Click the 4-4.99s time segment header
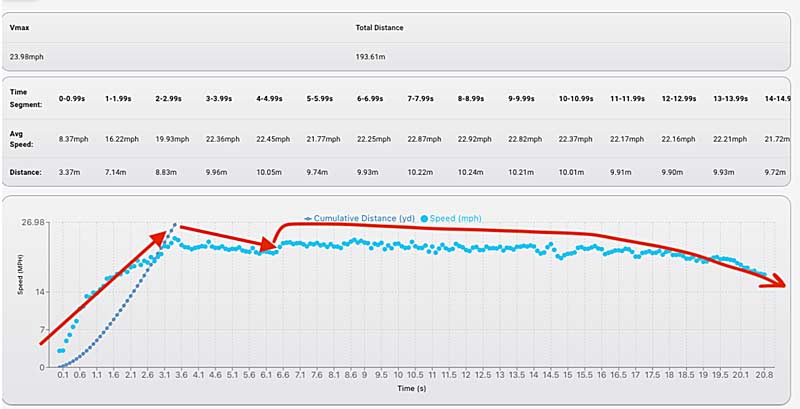Viewport: 800px width, 409px height. coord(269,98)
